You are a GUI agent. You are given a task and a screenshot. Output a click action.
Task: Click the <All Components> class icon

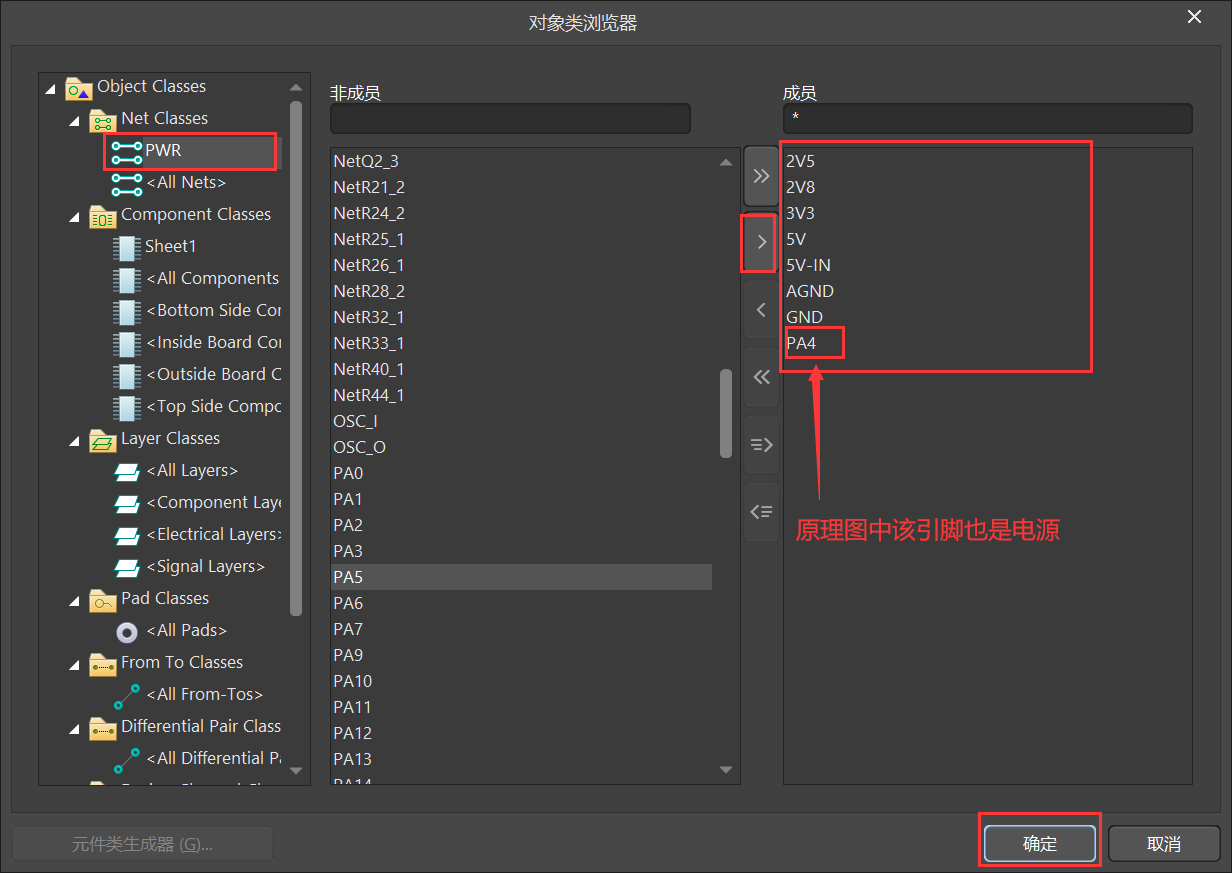[127, 280]
